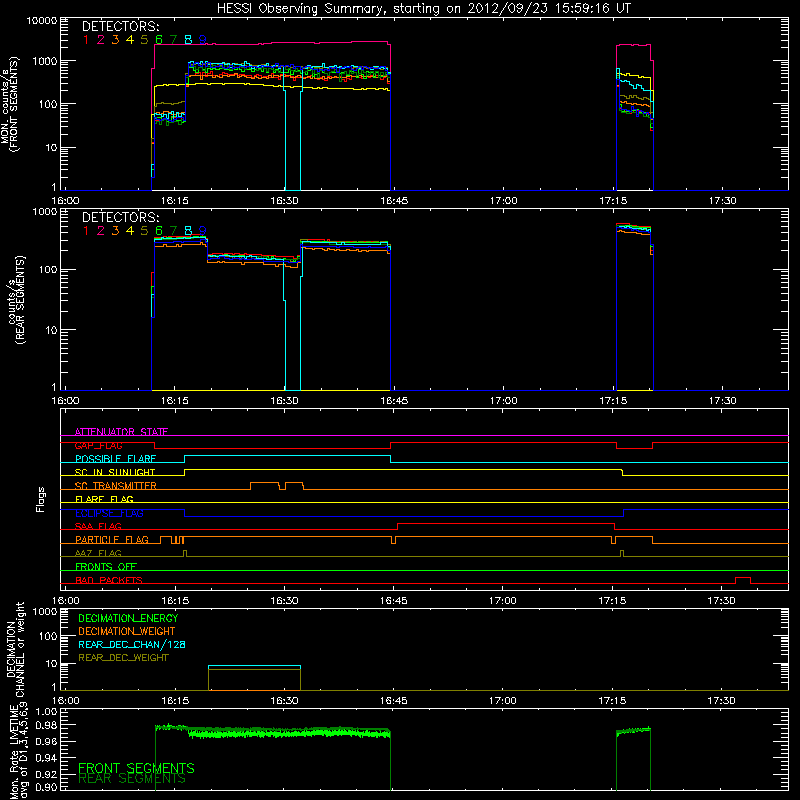Click the REAR SEGMENTS livetime legend
The height and width of the screenshot is (800, 800).
[132, 779]
